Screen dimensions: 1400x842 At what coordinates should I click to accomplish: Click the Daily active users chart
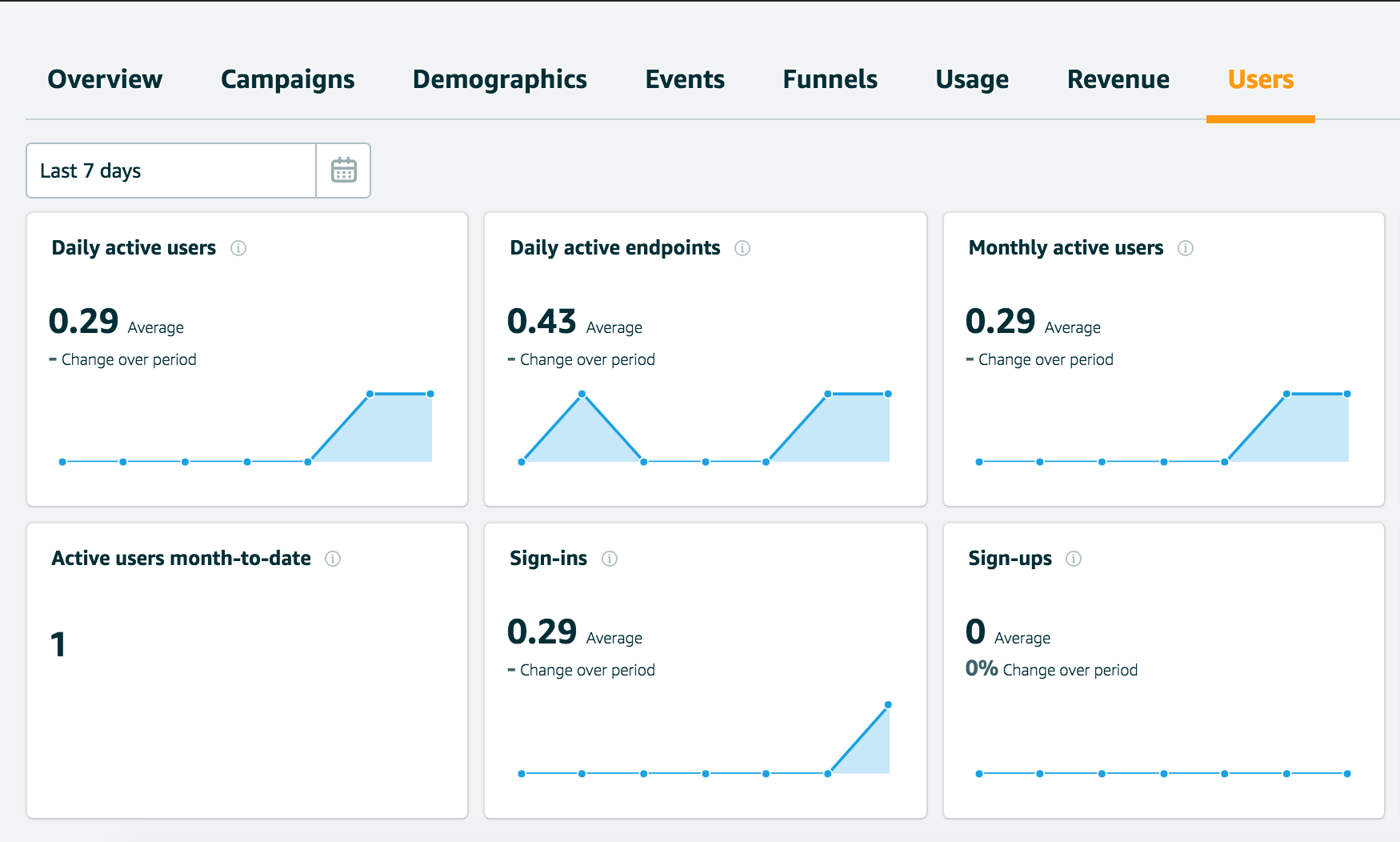point(246,427)
